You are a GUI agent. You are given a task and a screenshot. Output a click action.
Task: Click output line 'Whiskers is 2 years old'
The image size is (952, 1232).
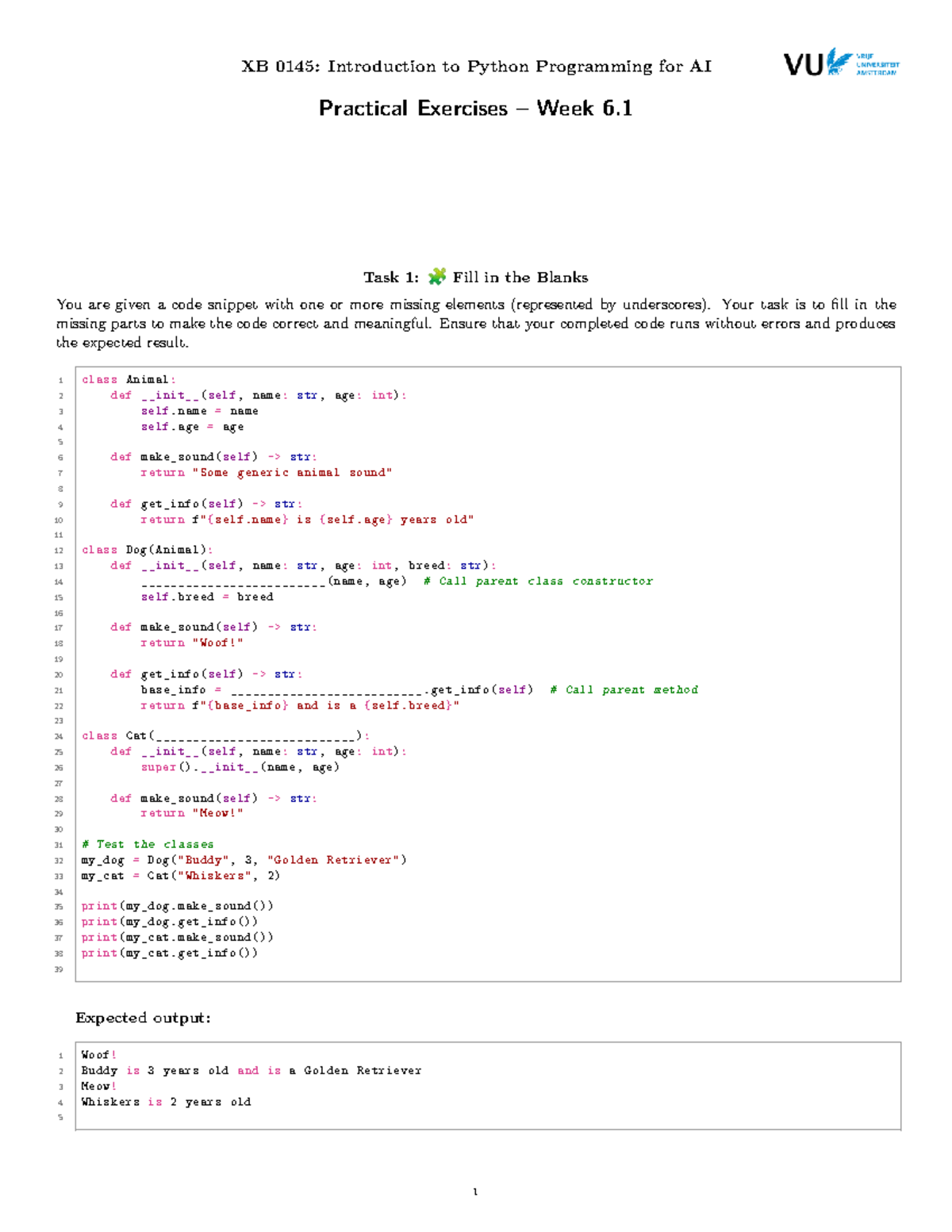pyautogui.click(x=166, y=1102)
